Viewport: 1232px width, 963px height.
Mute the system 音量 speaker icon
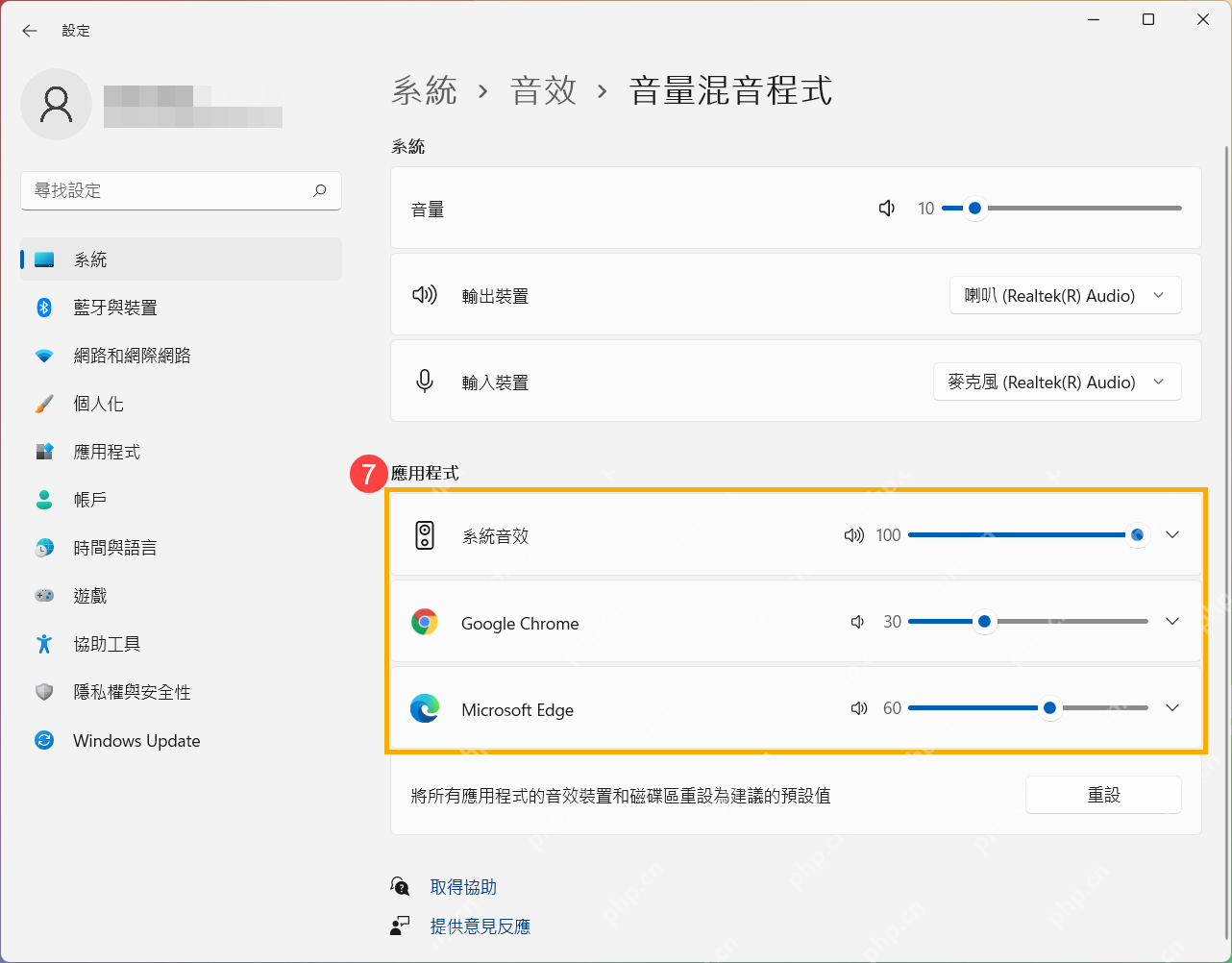click(887, 209)
